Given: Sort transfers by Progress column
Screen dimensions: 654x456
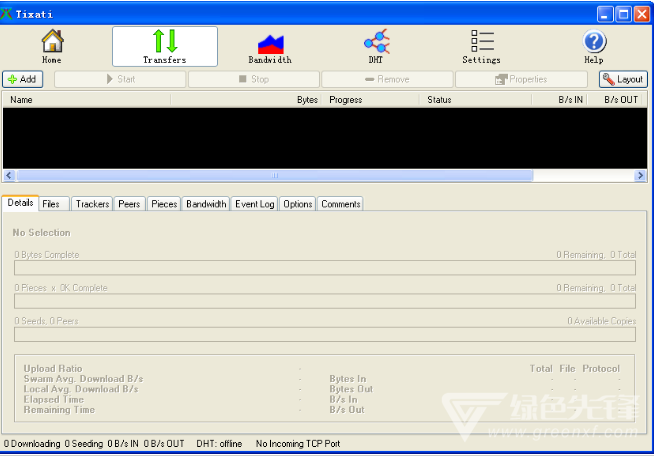Looking at the screenshot, I should click(370, 100).
